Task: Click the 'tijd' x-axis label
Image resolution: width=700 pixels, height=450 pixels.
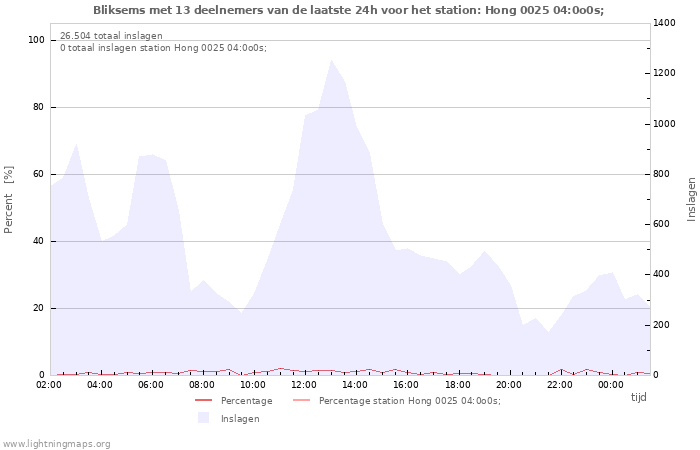Action: (638, 397)
